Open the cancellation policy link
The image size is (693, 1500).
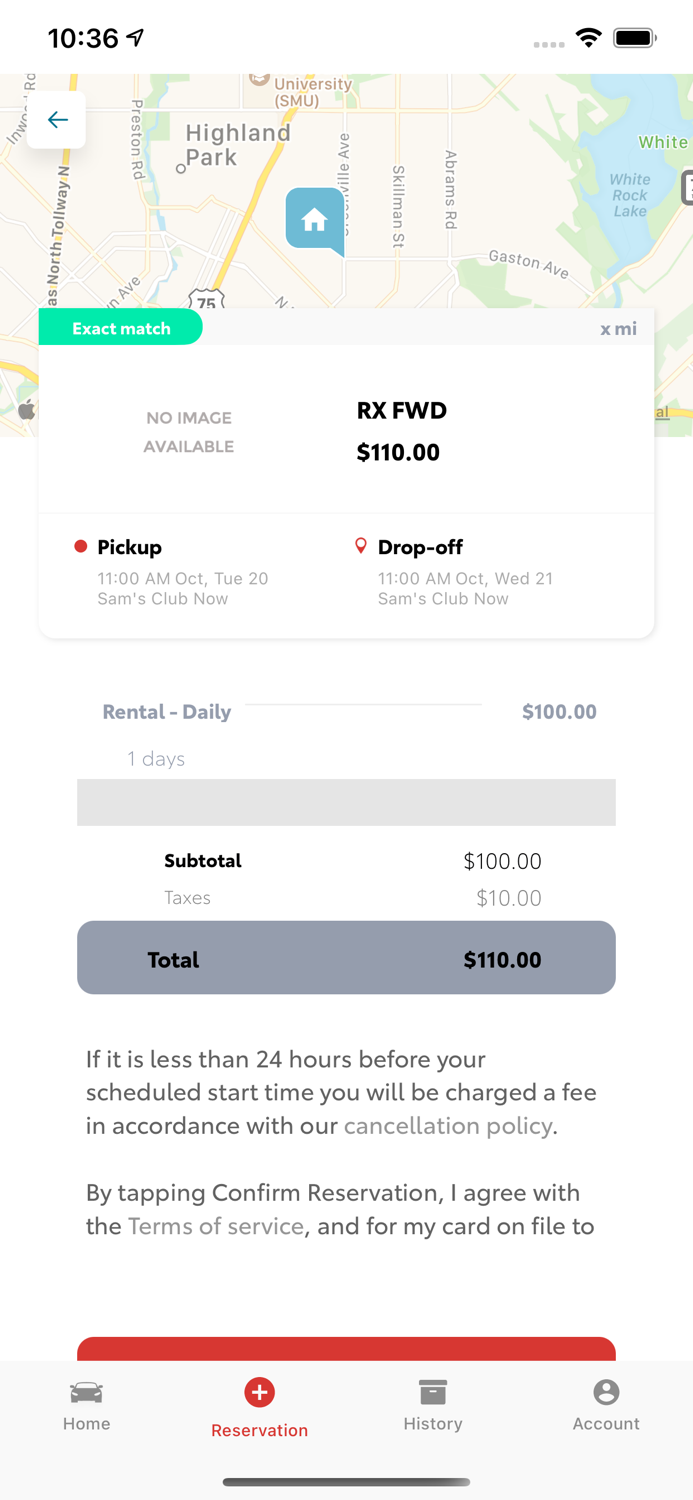447,1126
